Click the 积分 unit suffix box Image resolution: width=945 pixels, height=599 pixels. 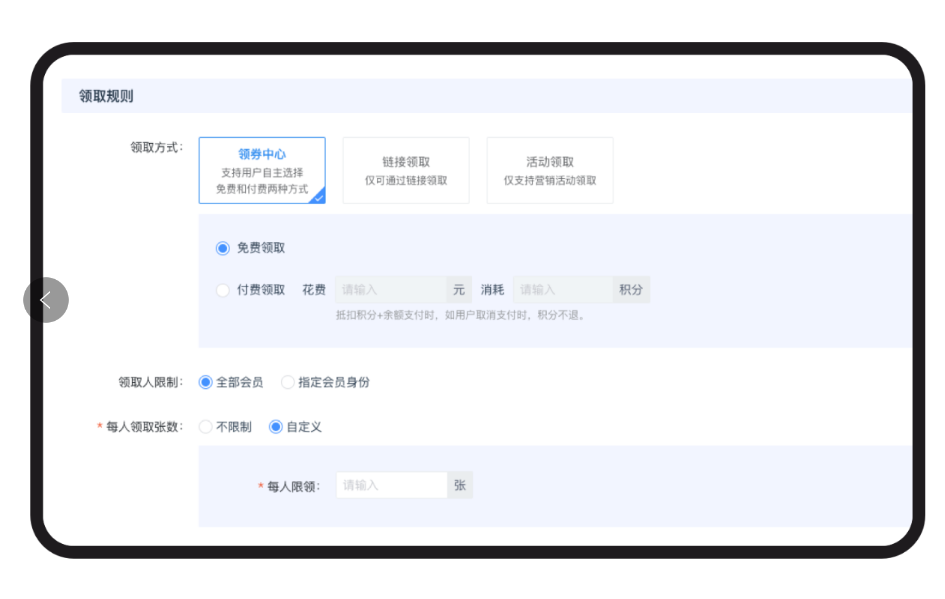coord(631,290)
